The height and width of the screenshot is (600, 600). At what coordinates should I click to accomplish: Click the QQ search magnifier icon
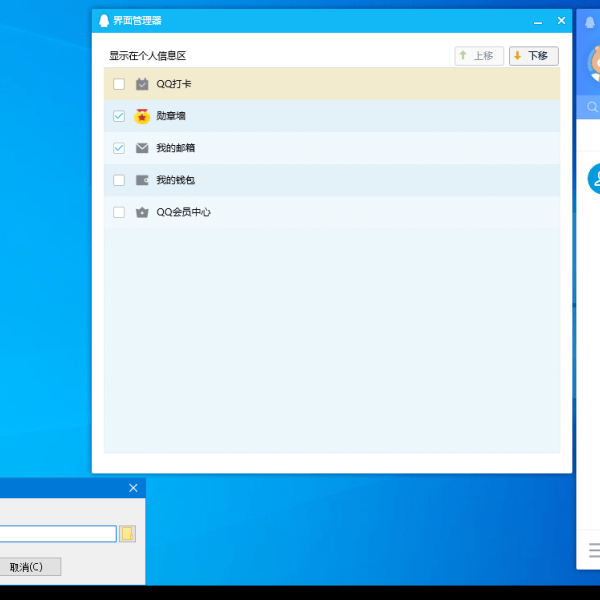click(592, 107)
